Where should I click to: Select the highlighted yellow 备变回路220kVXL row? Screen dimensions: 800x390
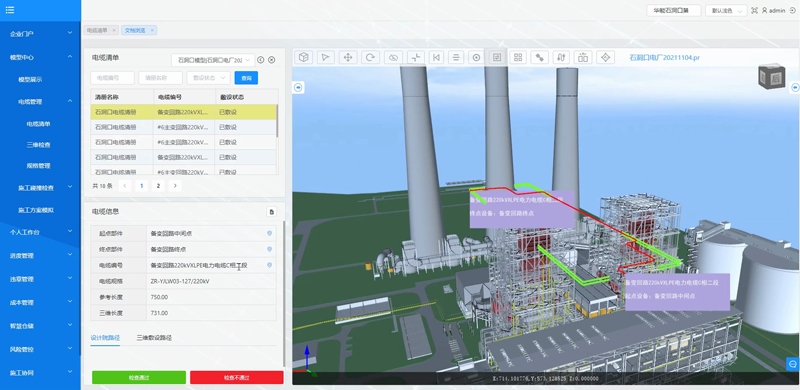pos(184,112)
